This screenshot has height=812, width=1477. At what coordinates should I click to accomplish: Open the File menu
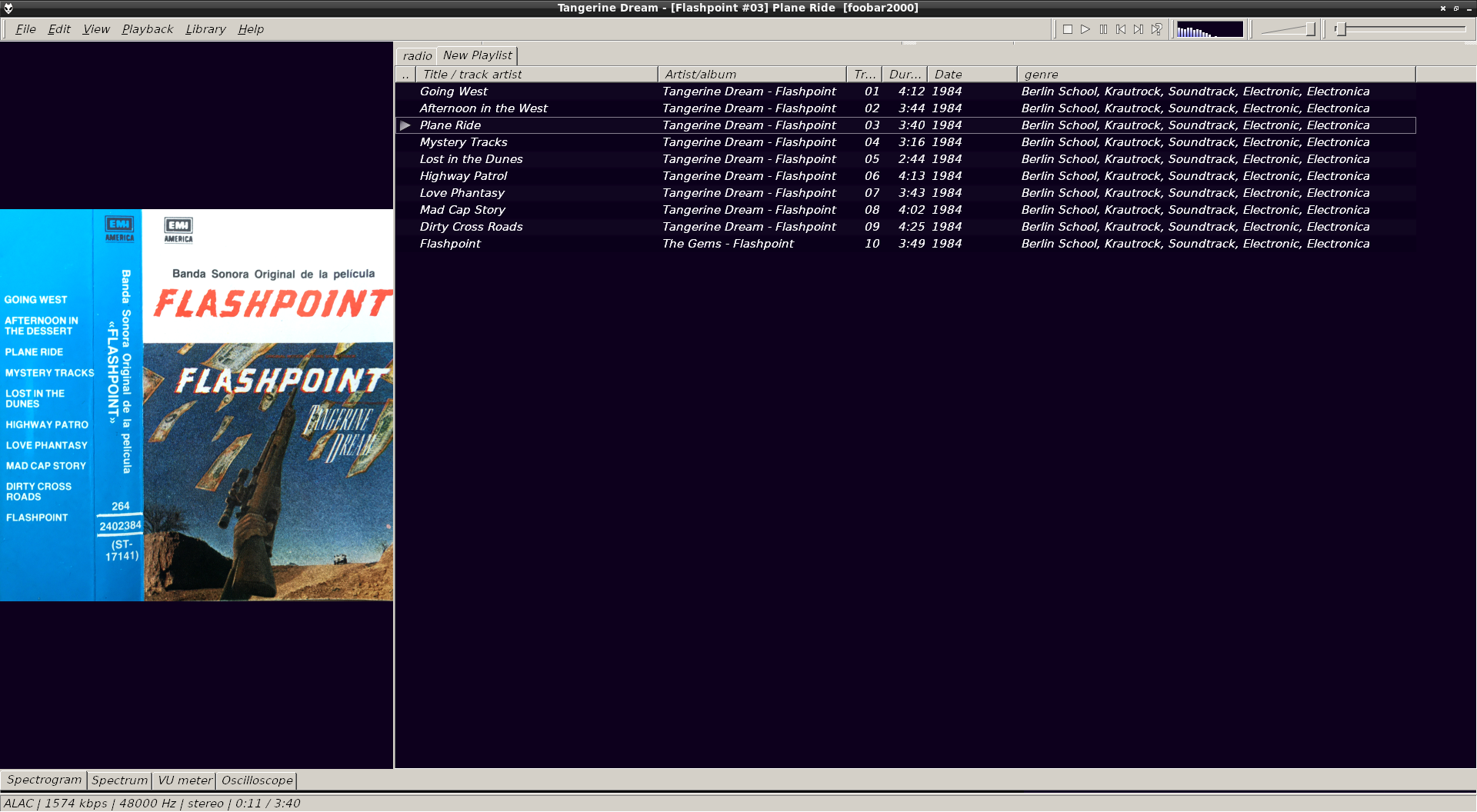[x=25, y=29]
